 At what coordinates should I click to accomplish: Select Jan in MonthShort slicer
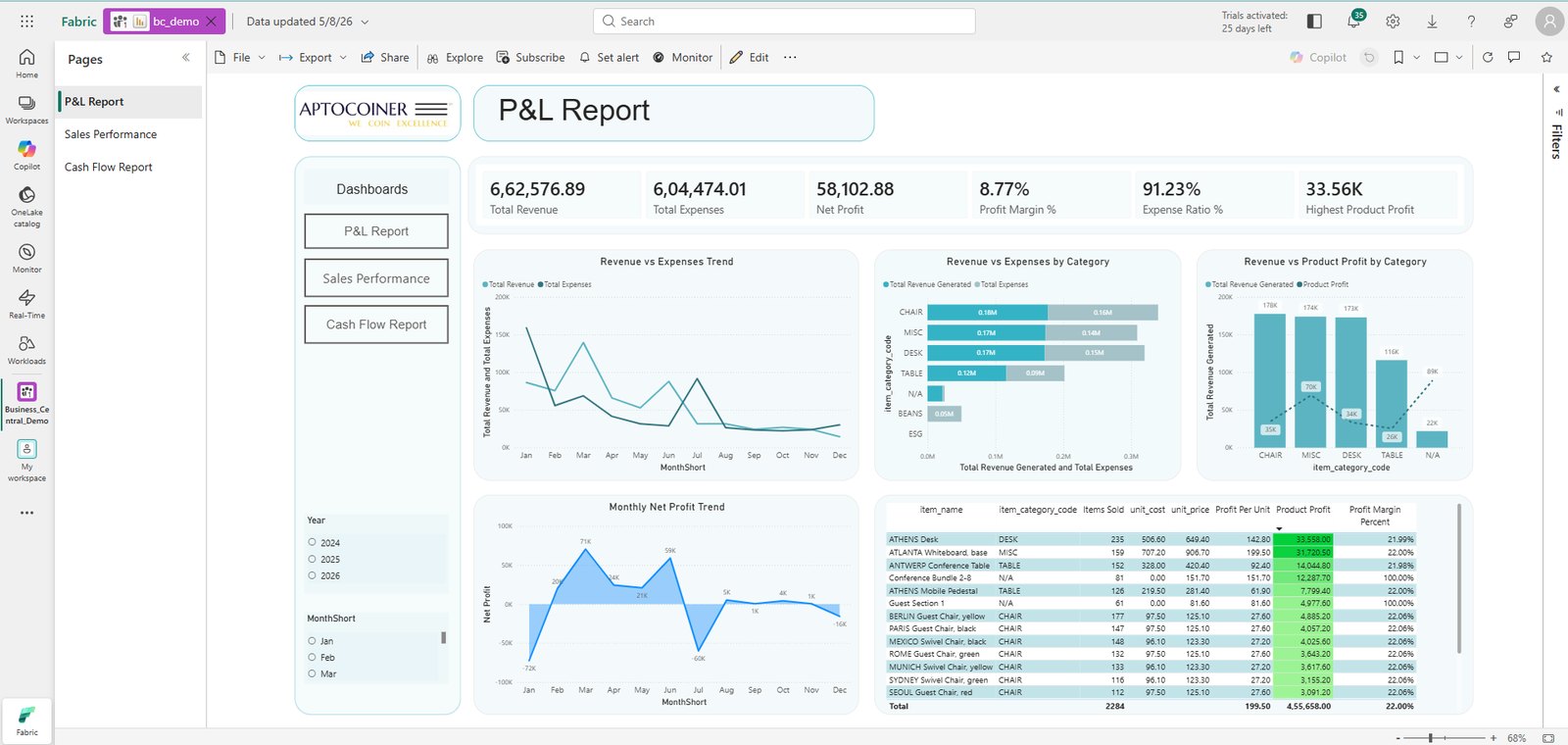313,641
